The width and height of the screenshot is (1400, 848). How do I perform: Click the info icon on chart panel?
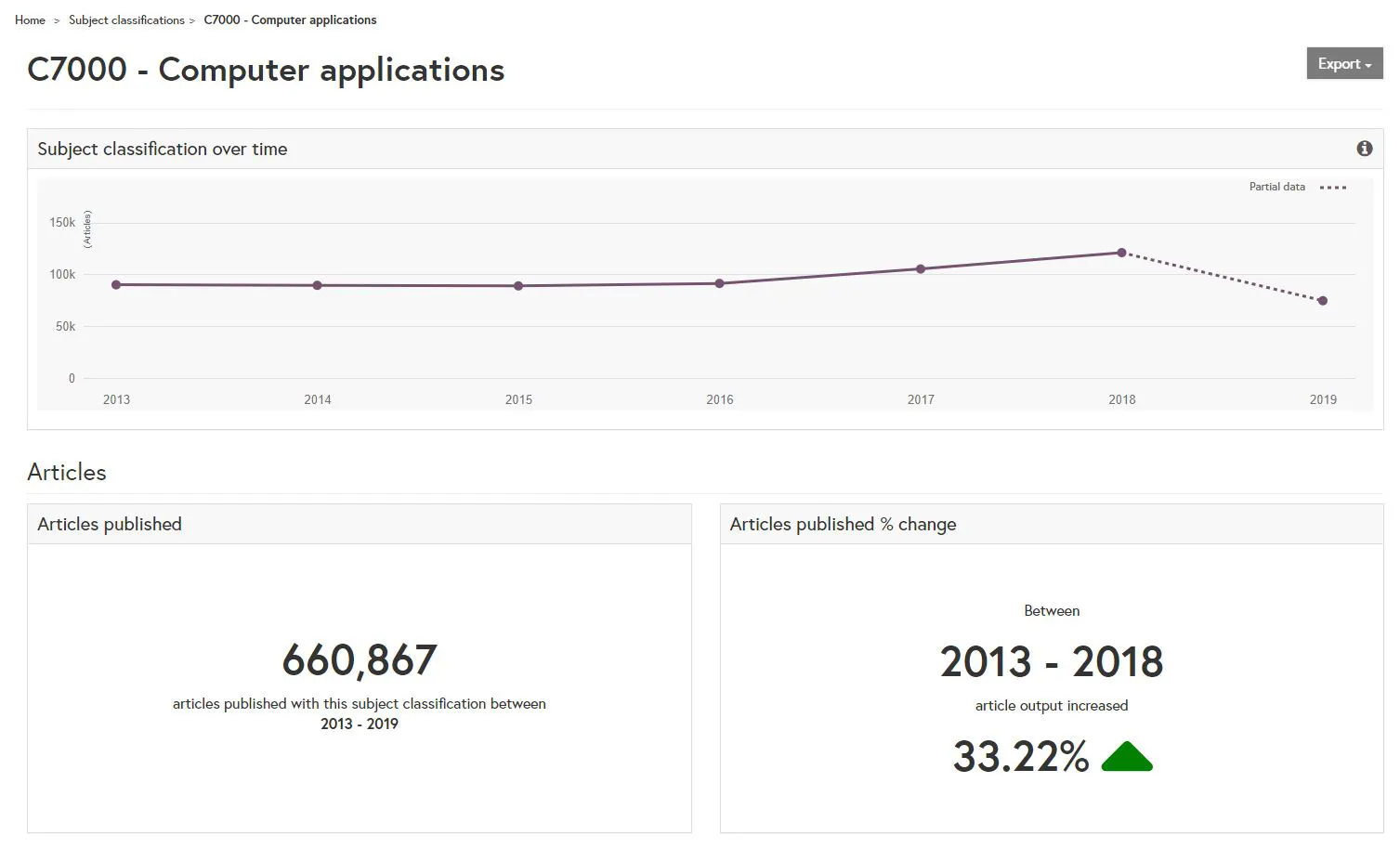click(x=1364, y=149)
